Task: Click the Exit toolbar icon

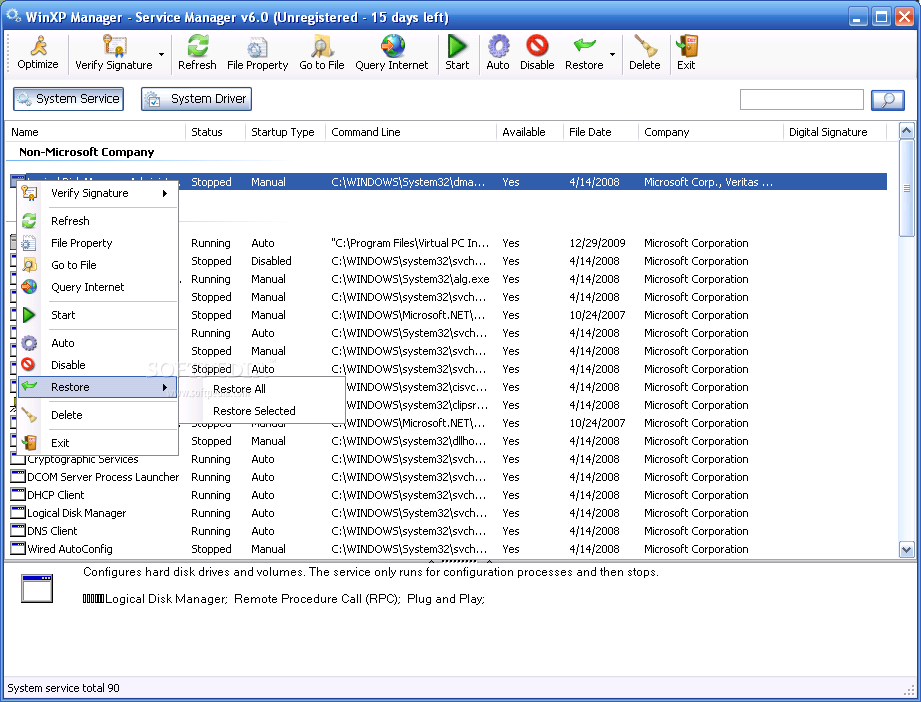Action: [x=686, y=45]
